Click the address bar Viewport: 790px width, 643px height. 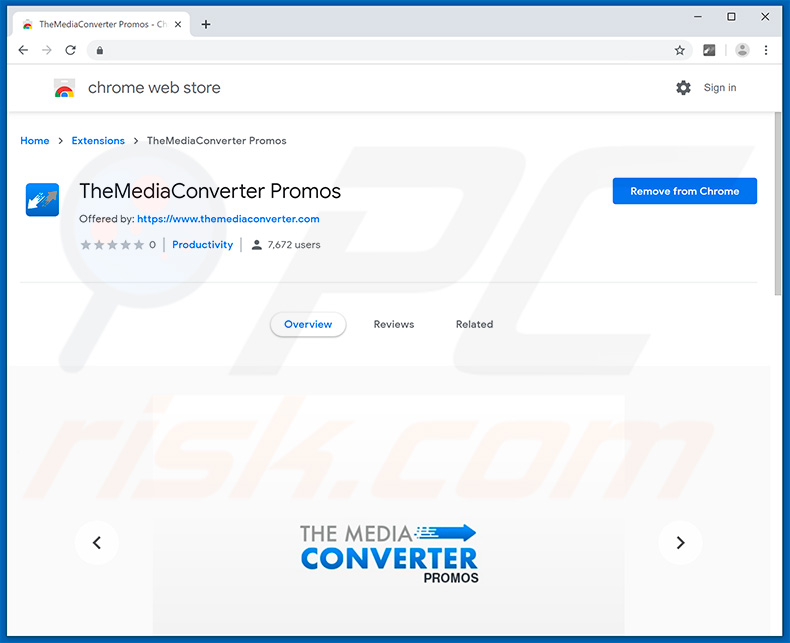388,50
